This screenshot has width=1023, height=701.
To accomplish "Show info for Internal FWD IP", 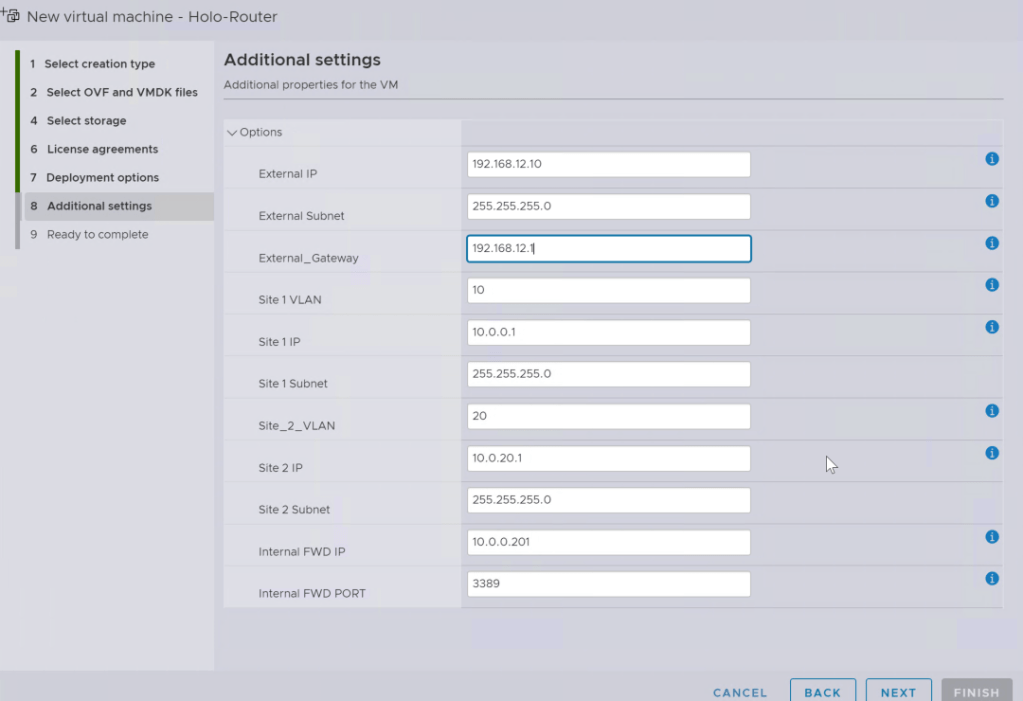I will coord(992,537).
